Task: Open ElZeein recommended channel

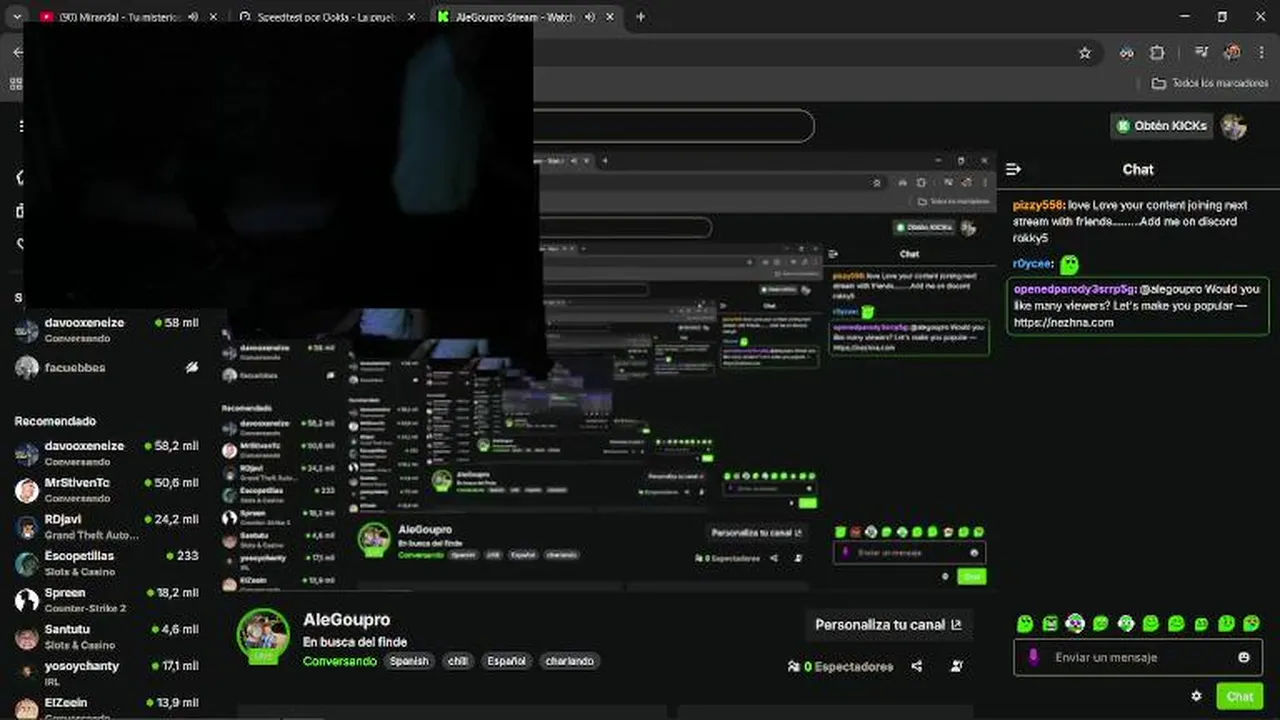Action: pos(108,708)
